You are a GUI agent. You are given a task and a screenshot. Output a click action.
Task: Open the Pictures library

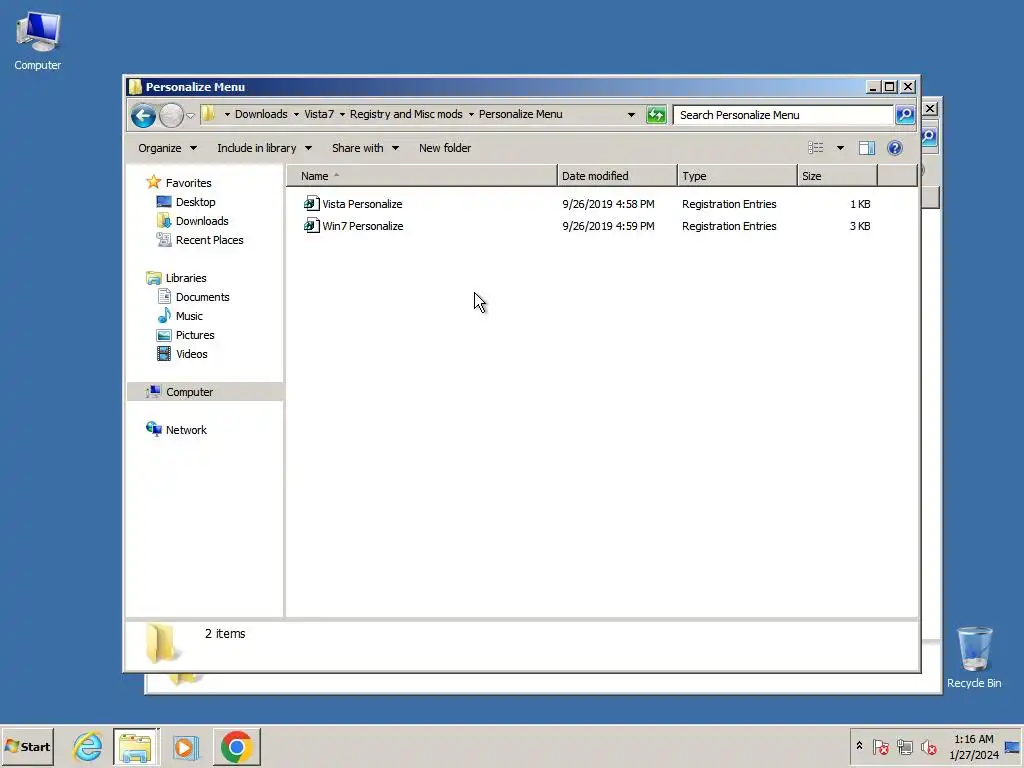point(195,334)
